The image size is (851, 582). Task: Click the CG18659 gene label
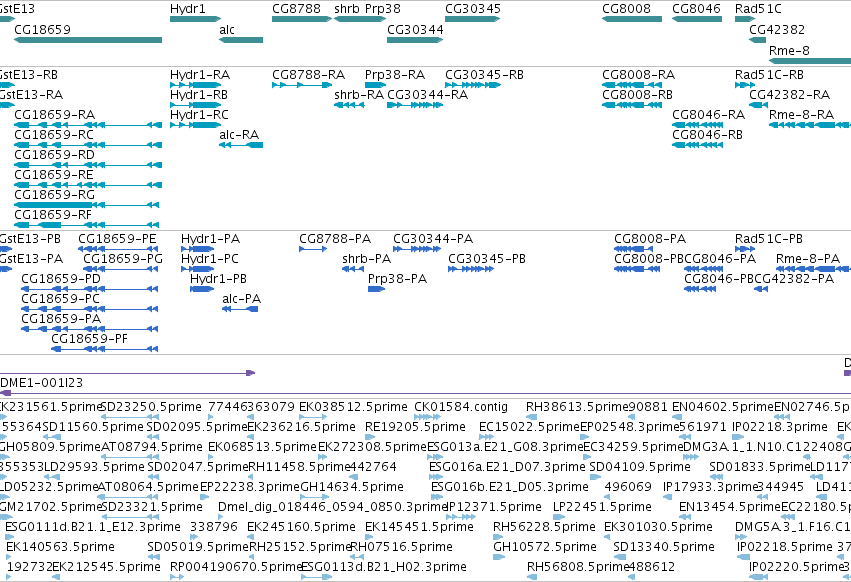tap(42, 29)
